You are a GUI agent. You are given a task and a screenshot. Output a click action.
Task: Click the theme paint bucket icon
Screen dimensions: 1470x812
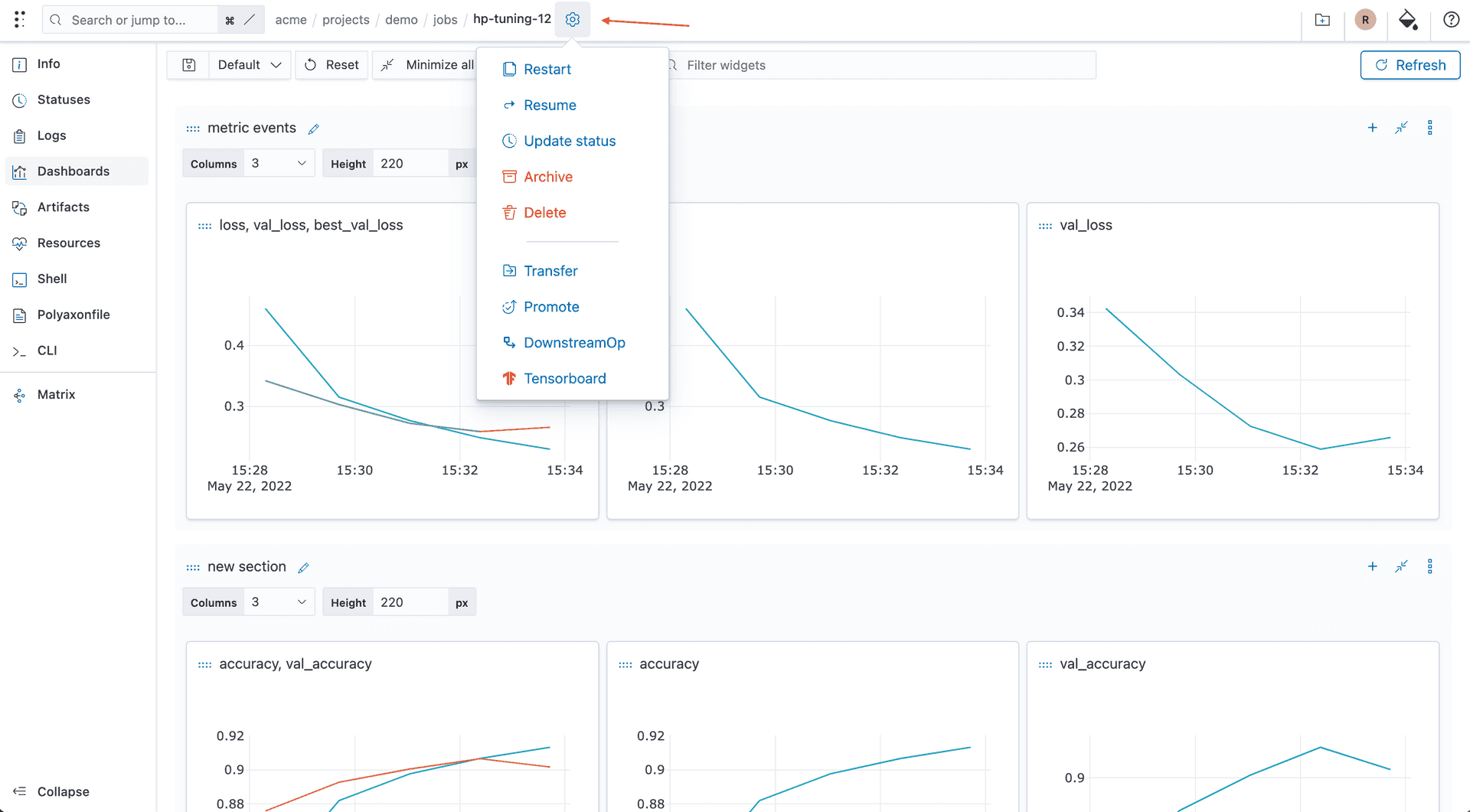pyautogui.click(x=1407, y=20)
